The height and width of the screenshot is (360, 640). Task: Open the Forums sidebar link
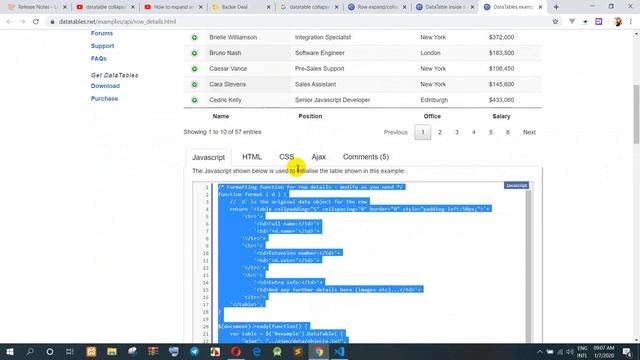(x=102, y=33)
